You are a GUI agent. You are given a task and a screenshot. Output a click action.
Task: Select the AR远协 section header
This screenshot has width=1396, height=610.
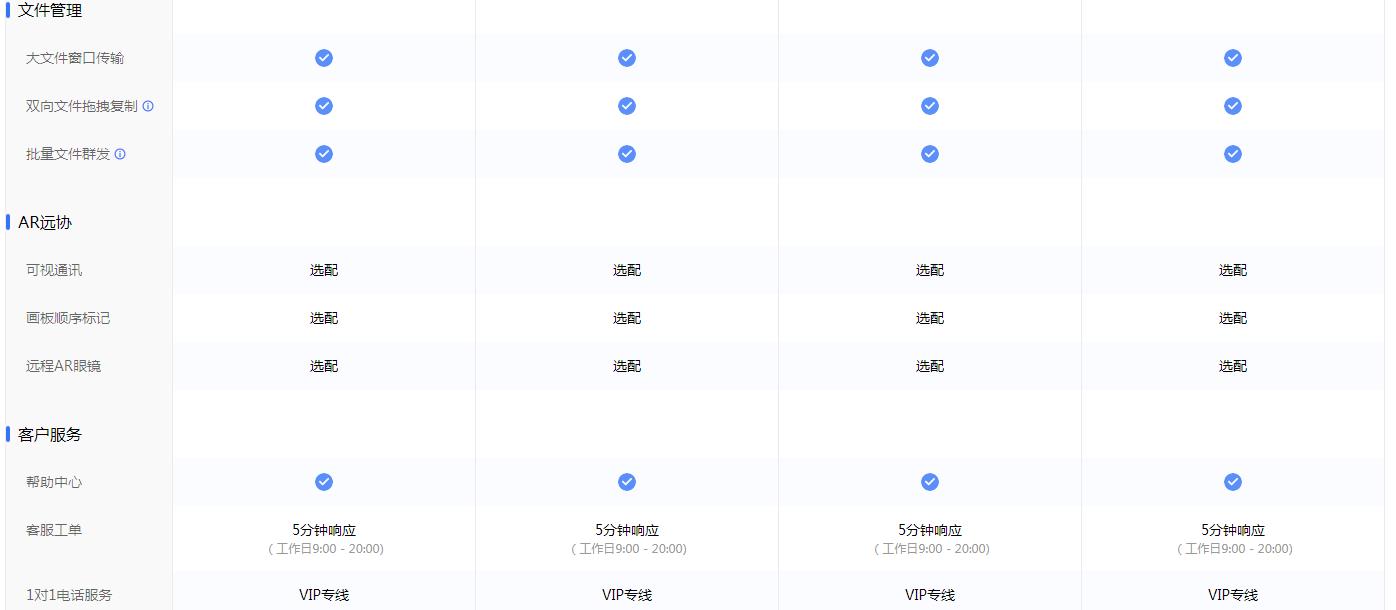(45, 223)
